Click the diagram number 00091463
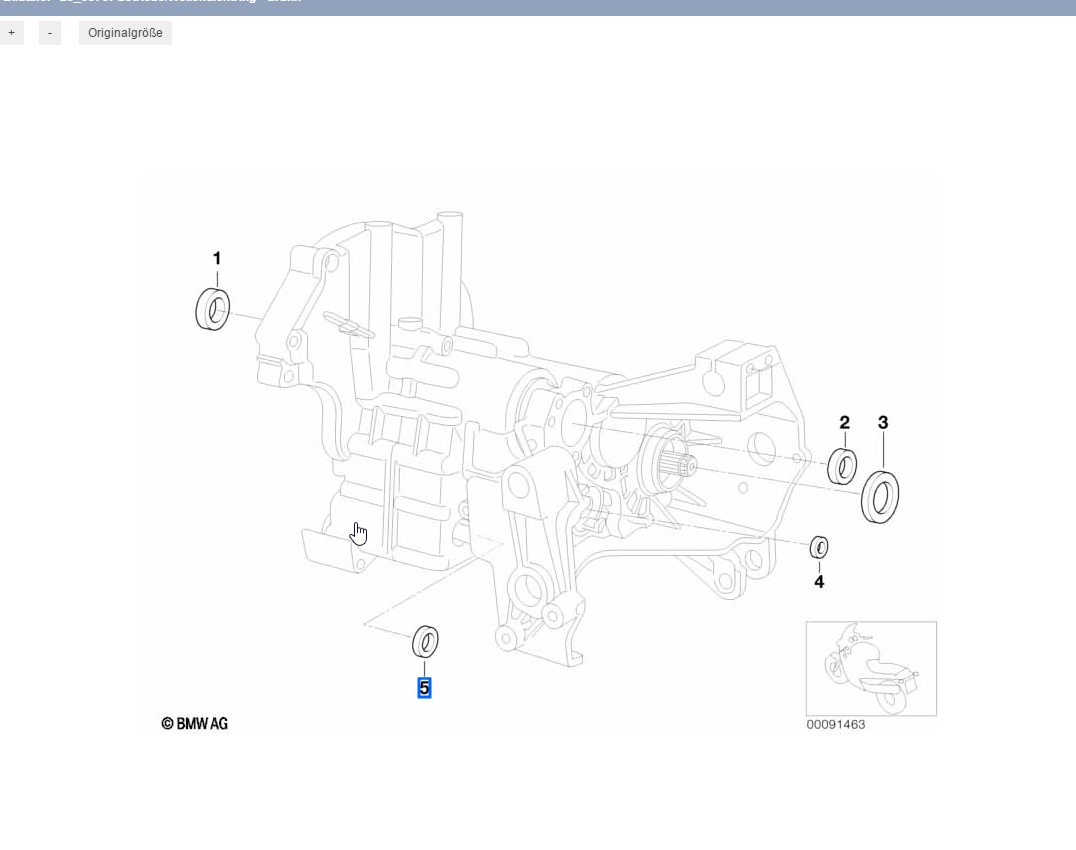Image resolution: width=1076 pixels, height=850 pixels. pyautogui.click(x=835, y=725)
